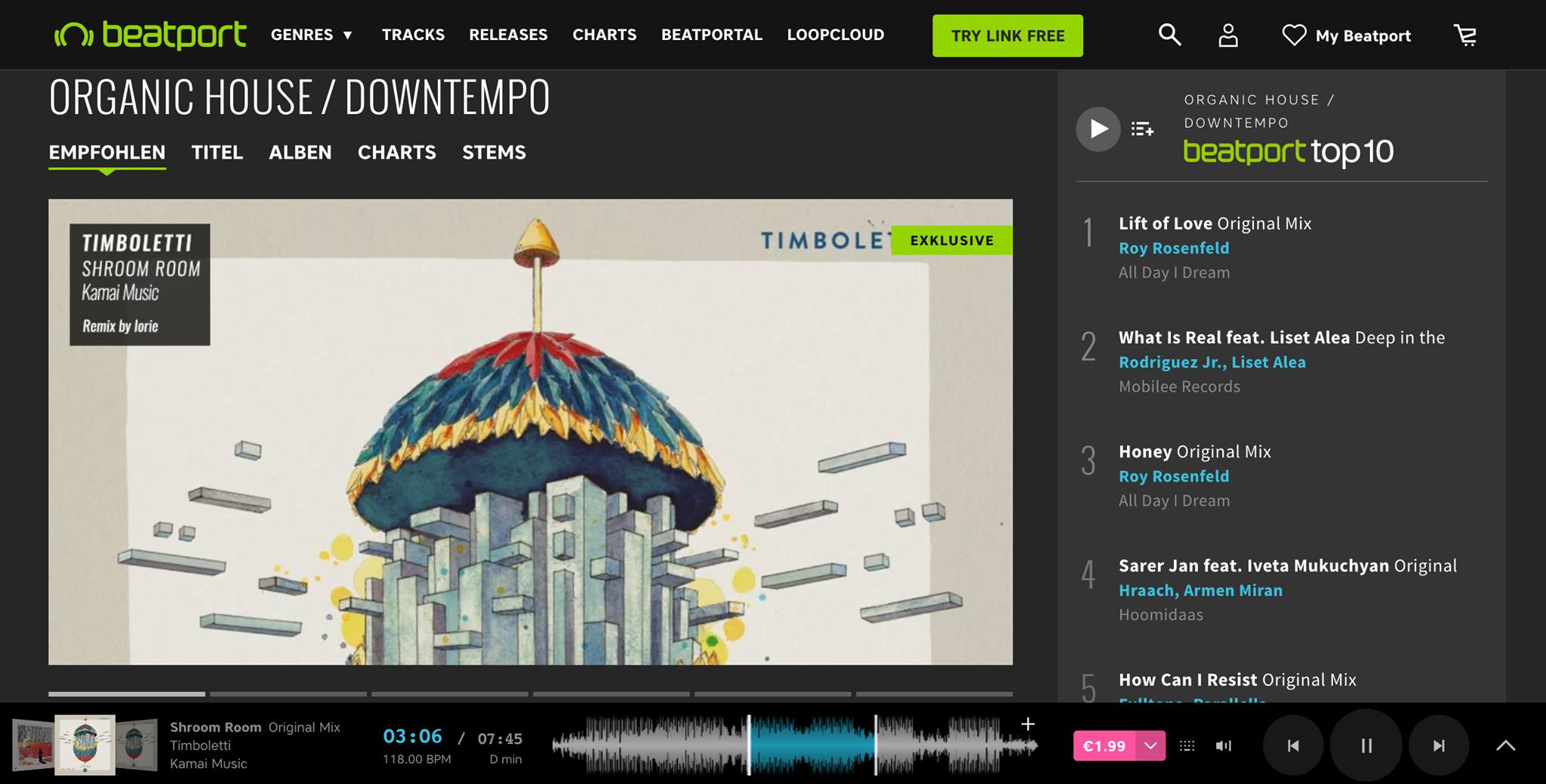Select the second carousel slide indicator

(x=288, y=693)
